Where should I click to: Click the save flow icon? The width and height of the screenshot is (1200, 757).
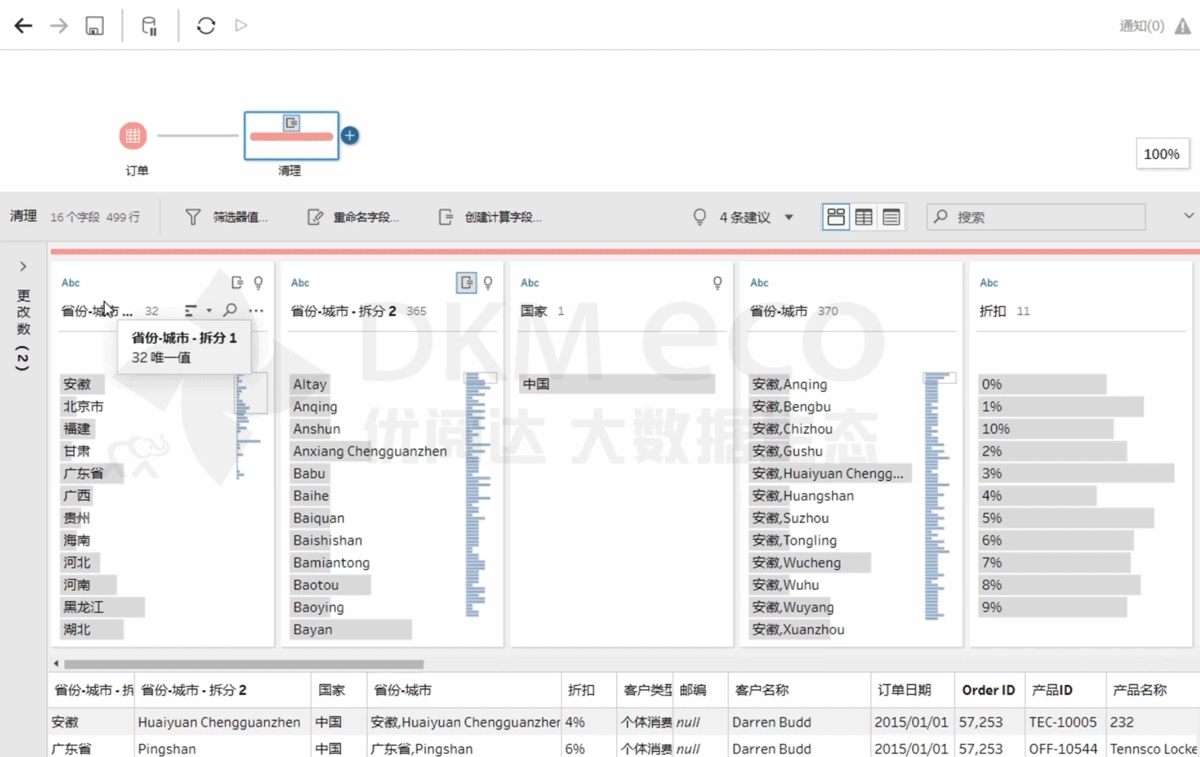click(94, 26)
